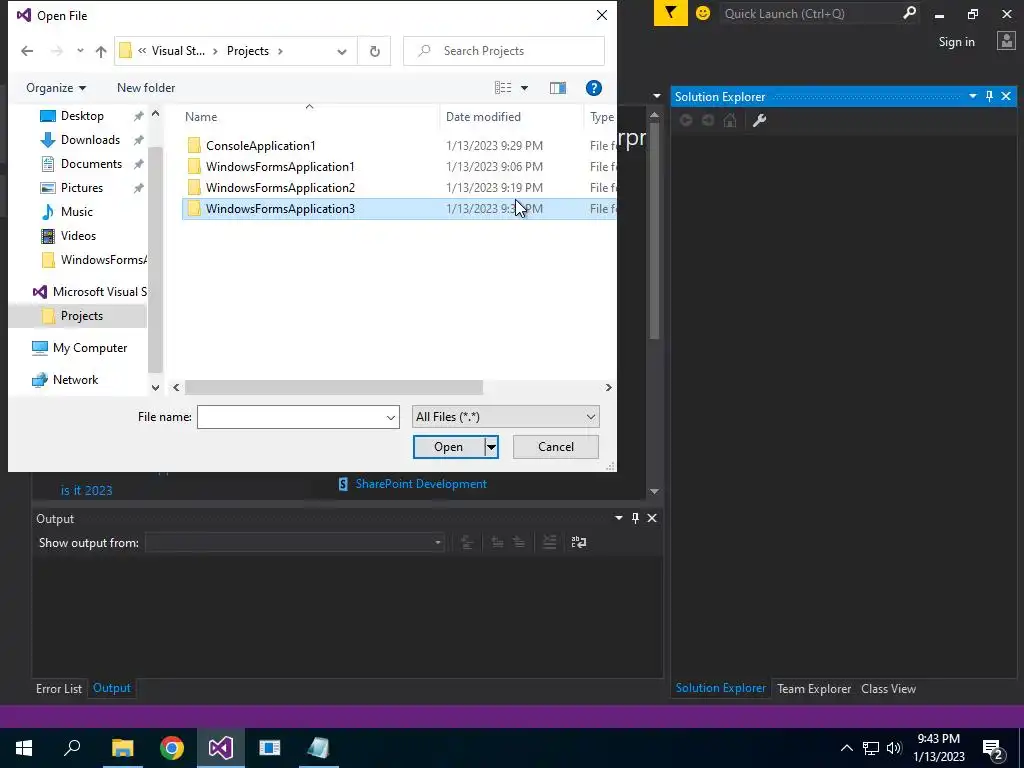Open the All Files type filter
The image size is (1024, 768).
pos(505,417)
